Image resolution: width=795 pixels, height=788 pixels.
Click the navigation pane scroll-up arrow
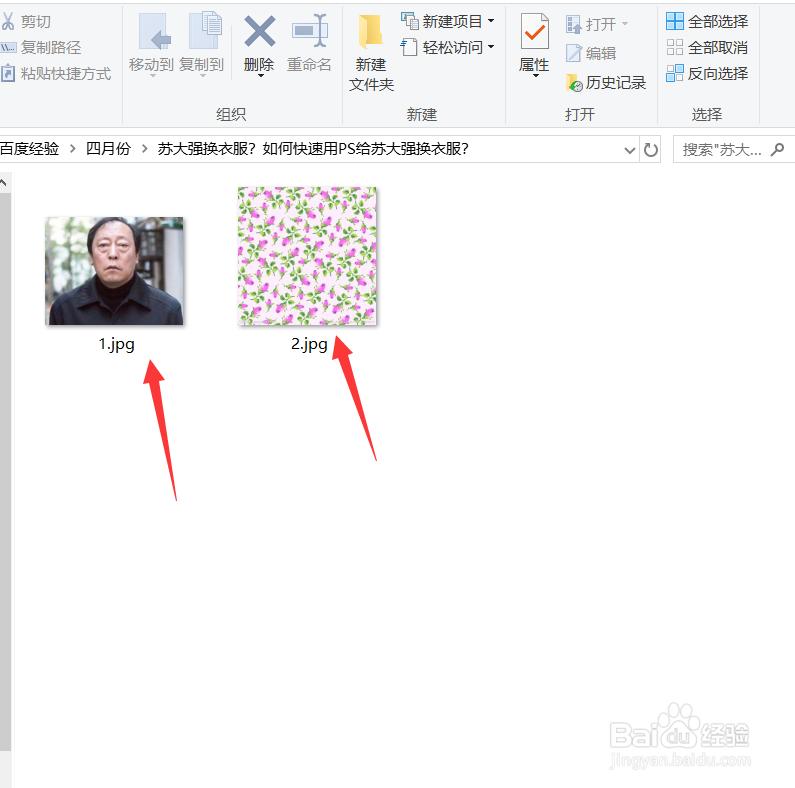click(x=4, y=183)
